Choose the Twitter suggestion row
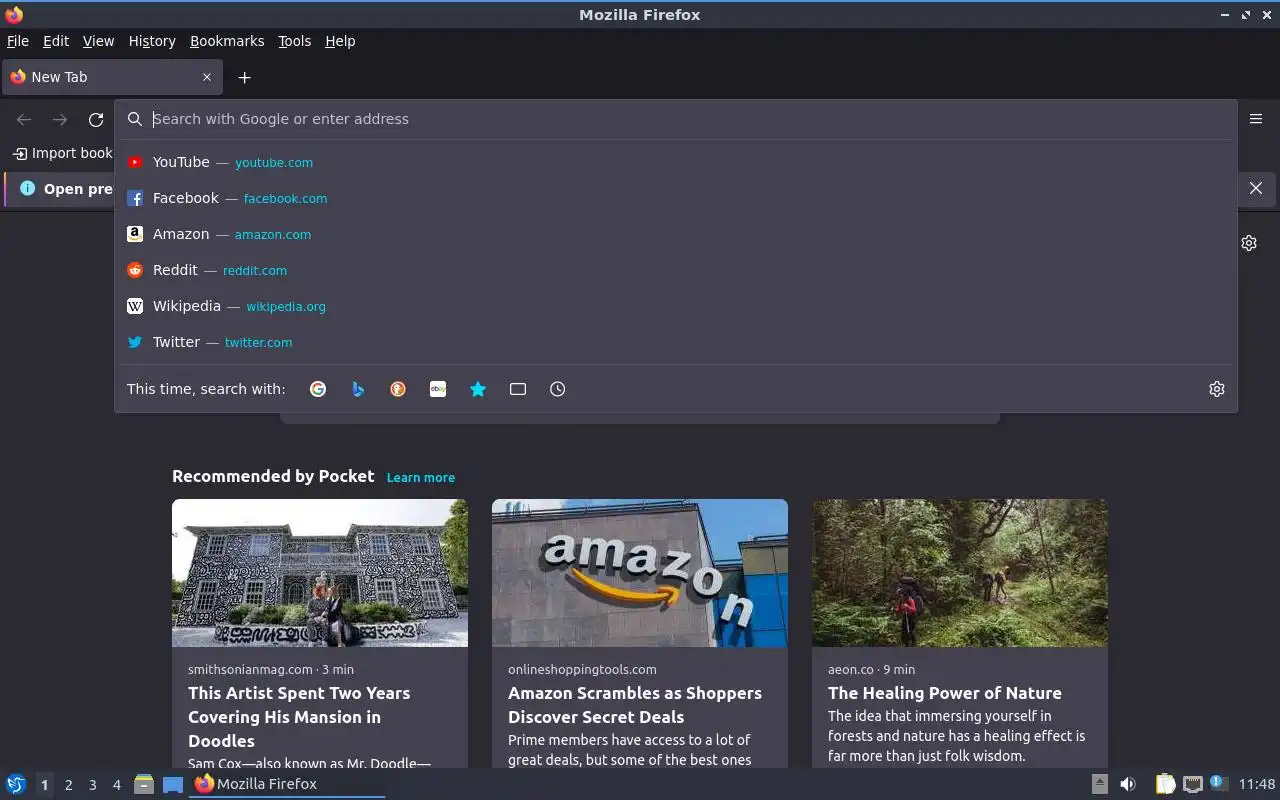 click(x=676, y=342)
